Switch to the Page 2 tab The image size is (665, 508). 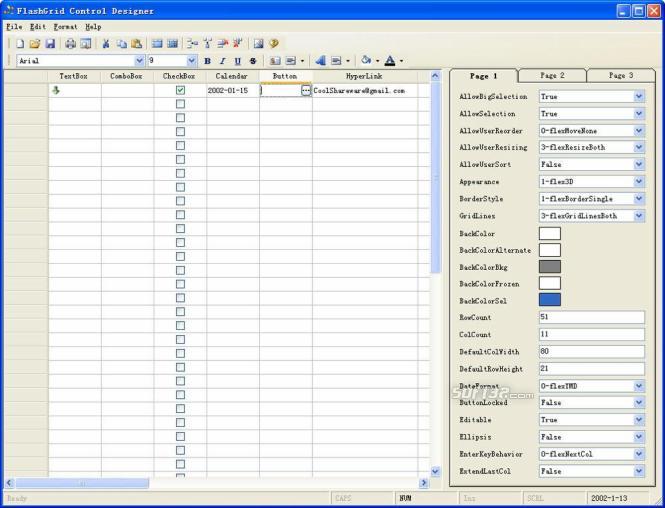coord(552,75)
